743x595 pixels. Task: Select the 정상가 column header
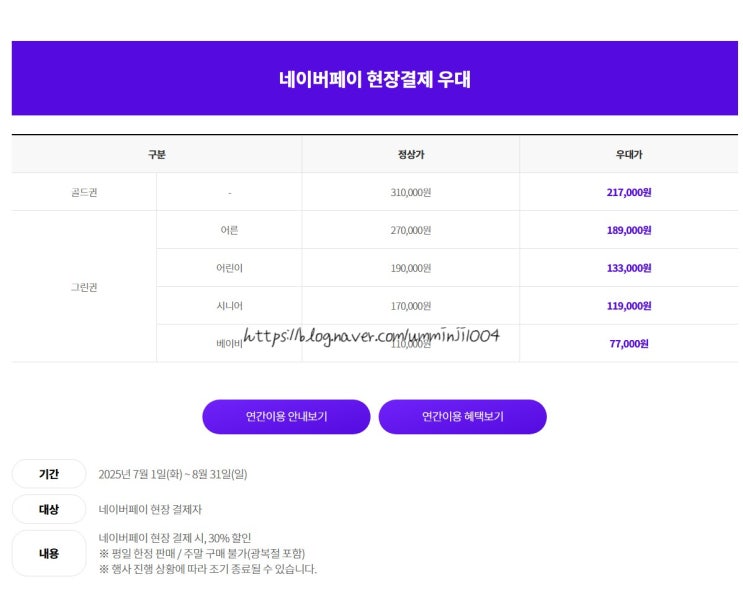point(411,154)
